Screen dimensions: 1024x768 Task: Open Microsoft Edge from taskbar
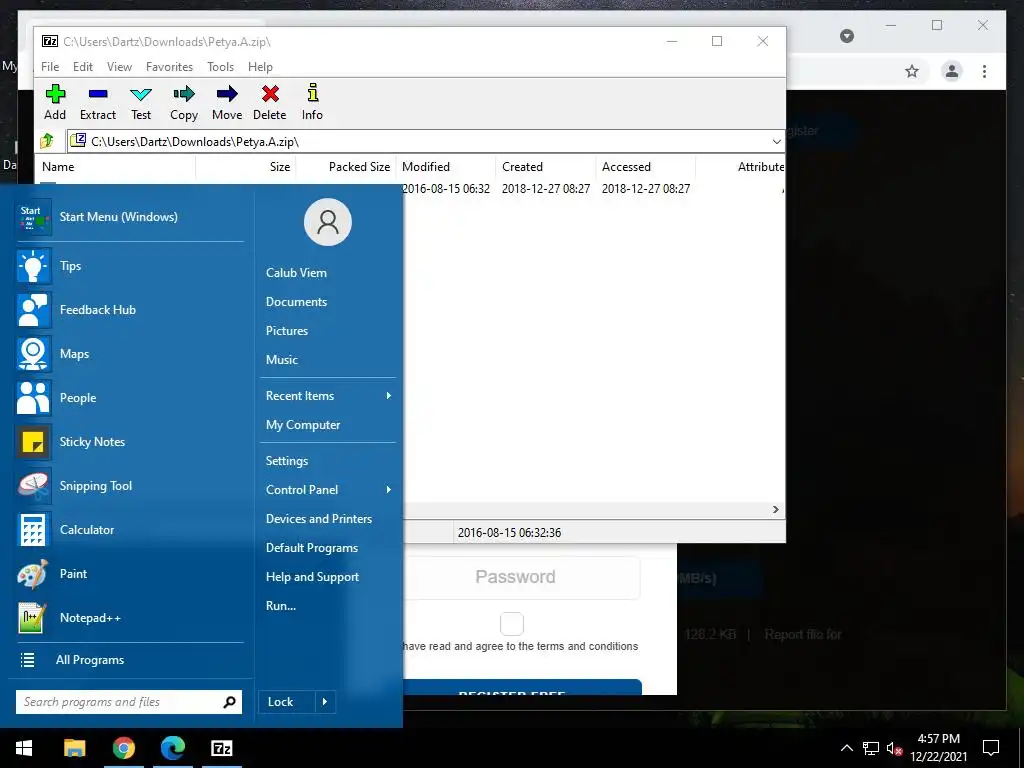[x=172, y=748]
